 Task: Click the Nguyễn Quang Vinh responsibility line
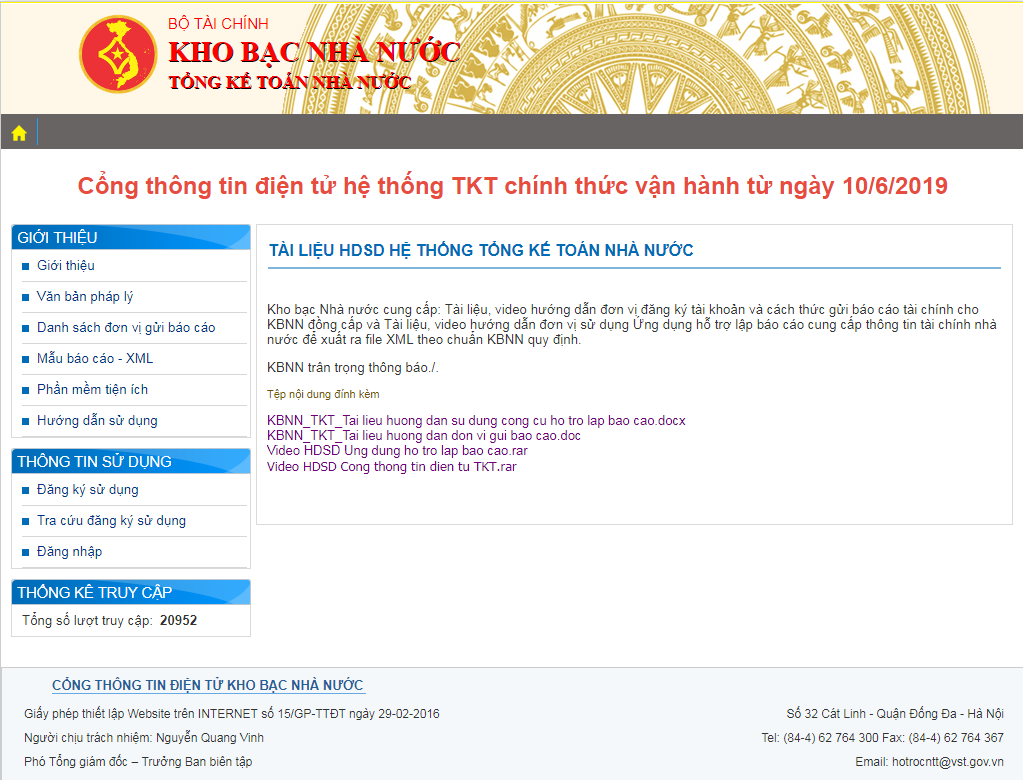(144, 738)
